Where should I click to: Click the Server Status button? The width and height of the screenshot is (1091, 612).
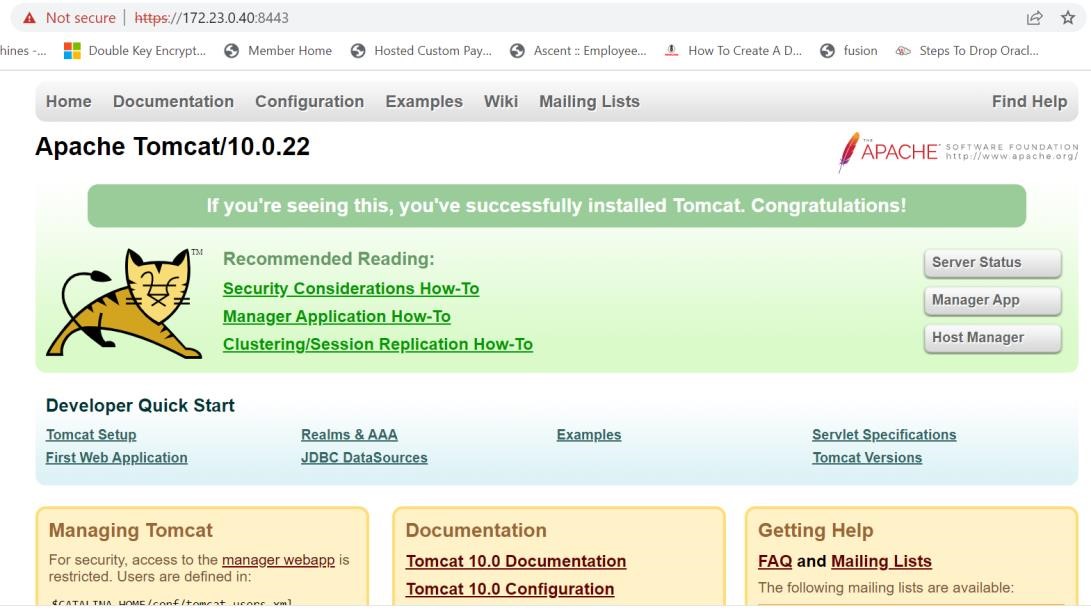(x=993, y=263)
